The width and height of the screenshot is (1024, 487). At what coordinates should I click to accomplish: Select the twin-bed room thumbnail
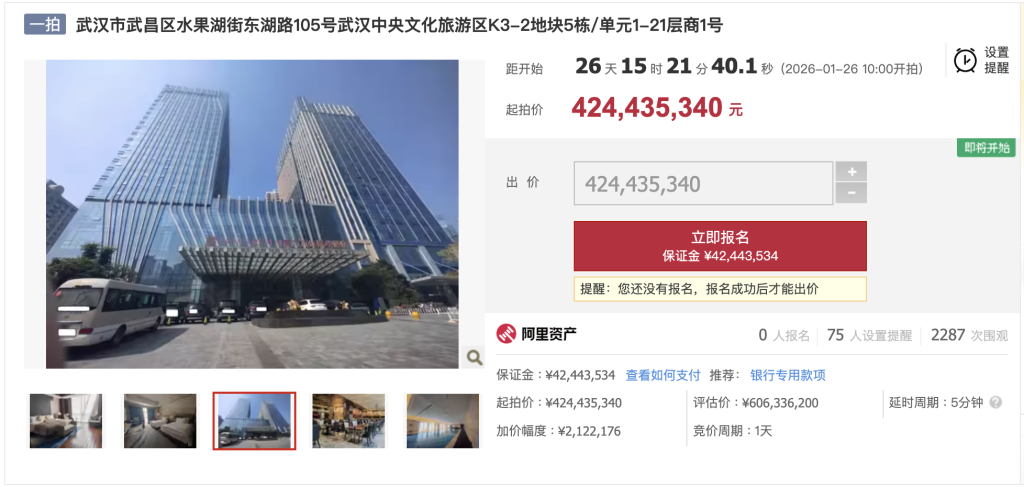[160, 420]
